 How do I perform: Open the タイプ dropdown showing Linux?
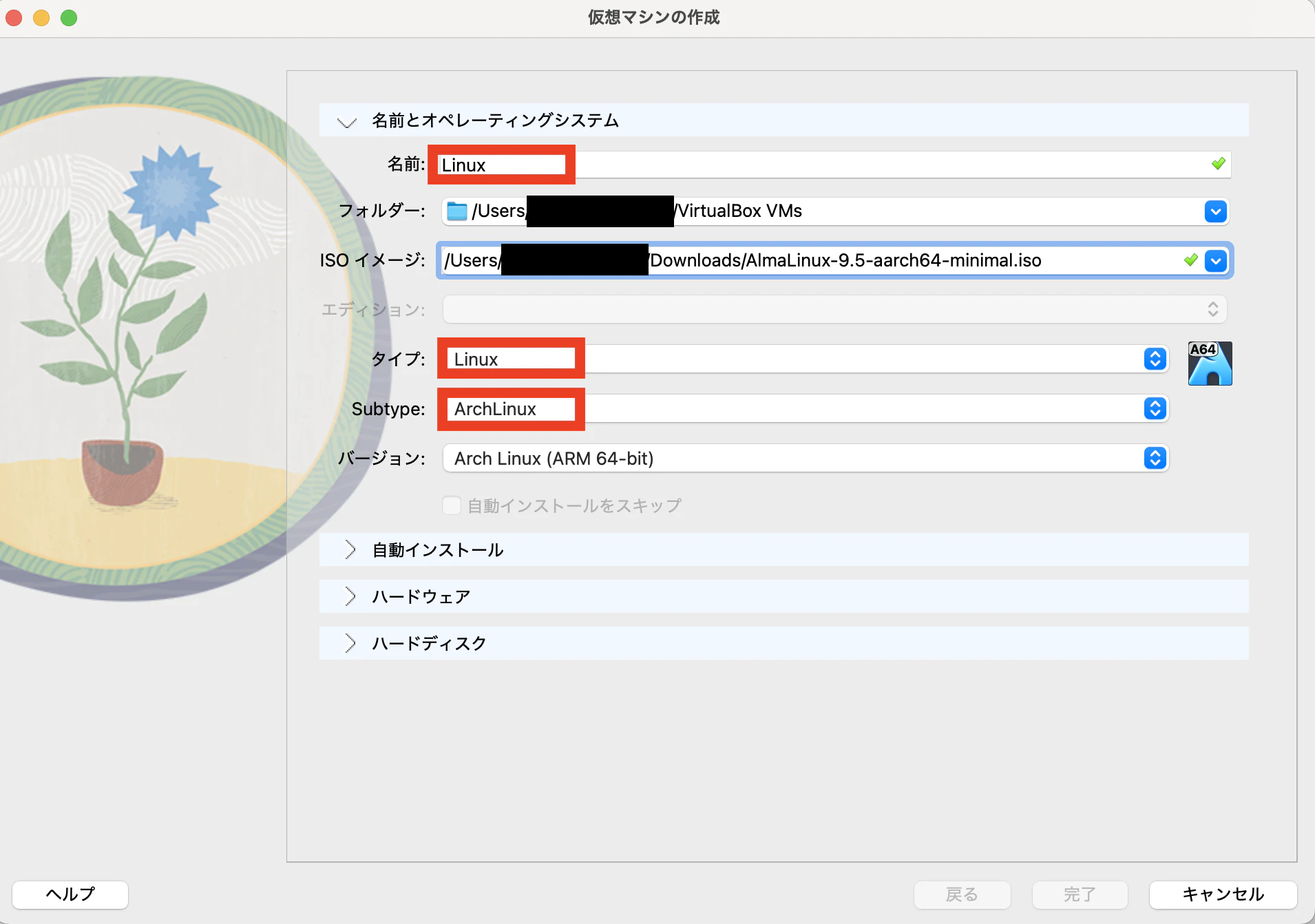pyautogui.click(x=807, y=359)
